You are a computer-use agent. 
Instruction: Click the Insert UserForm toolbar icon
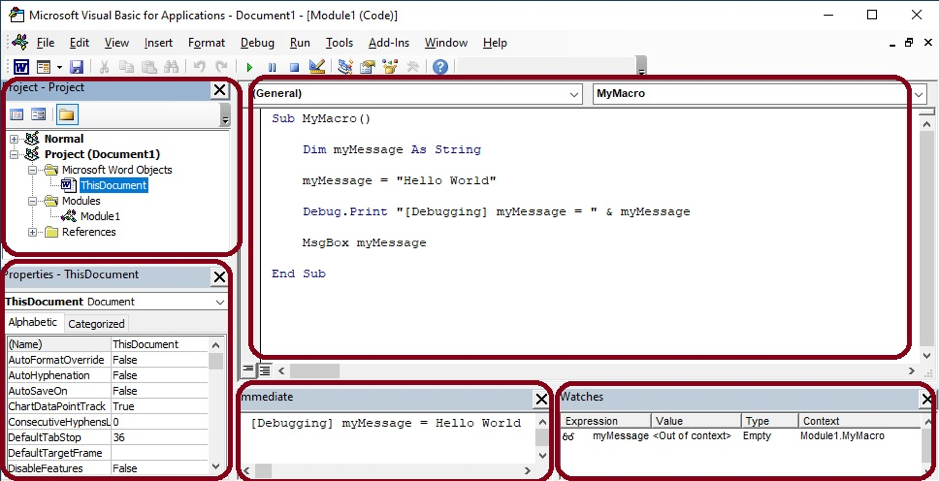pos(43,66)
